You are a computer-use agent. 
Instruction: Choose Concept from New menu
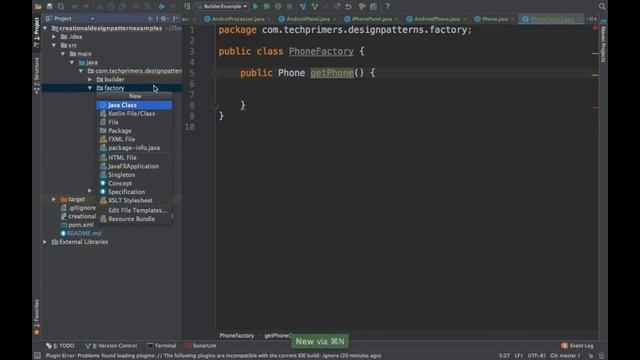click(x=134, y=183)
